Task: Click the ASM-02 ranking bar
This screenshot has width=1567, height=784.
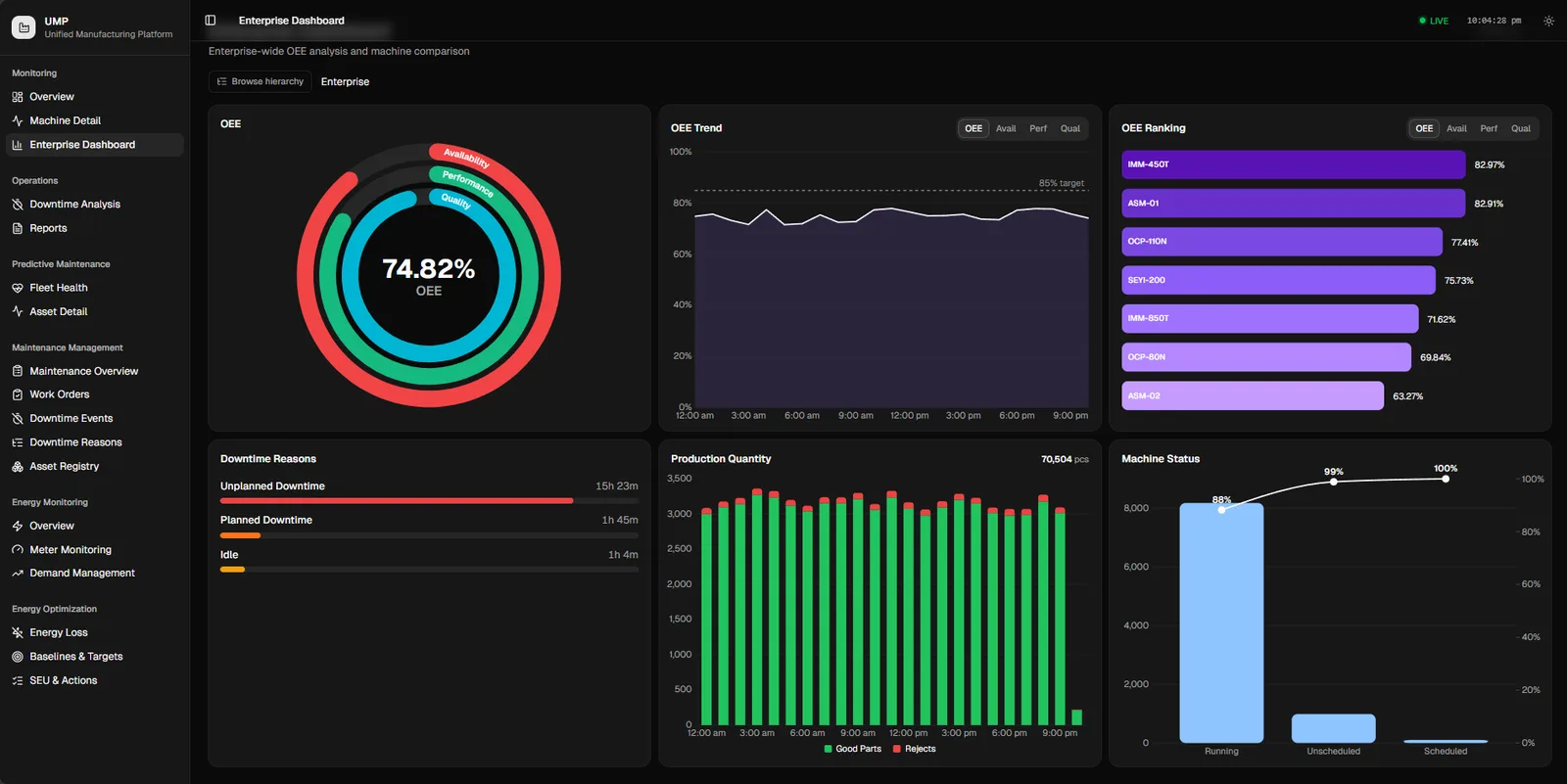Action: pyautogui.click(x=1252, y=395)
